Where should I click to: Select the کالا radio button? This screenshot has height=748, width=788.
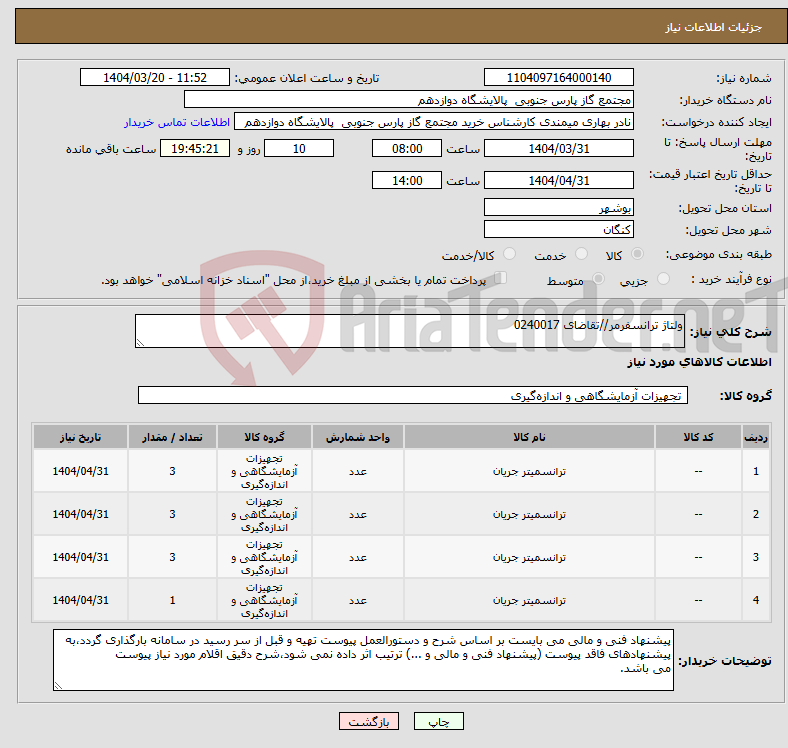[637, 254]
